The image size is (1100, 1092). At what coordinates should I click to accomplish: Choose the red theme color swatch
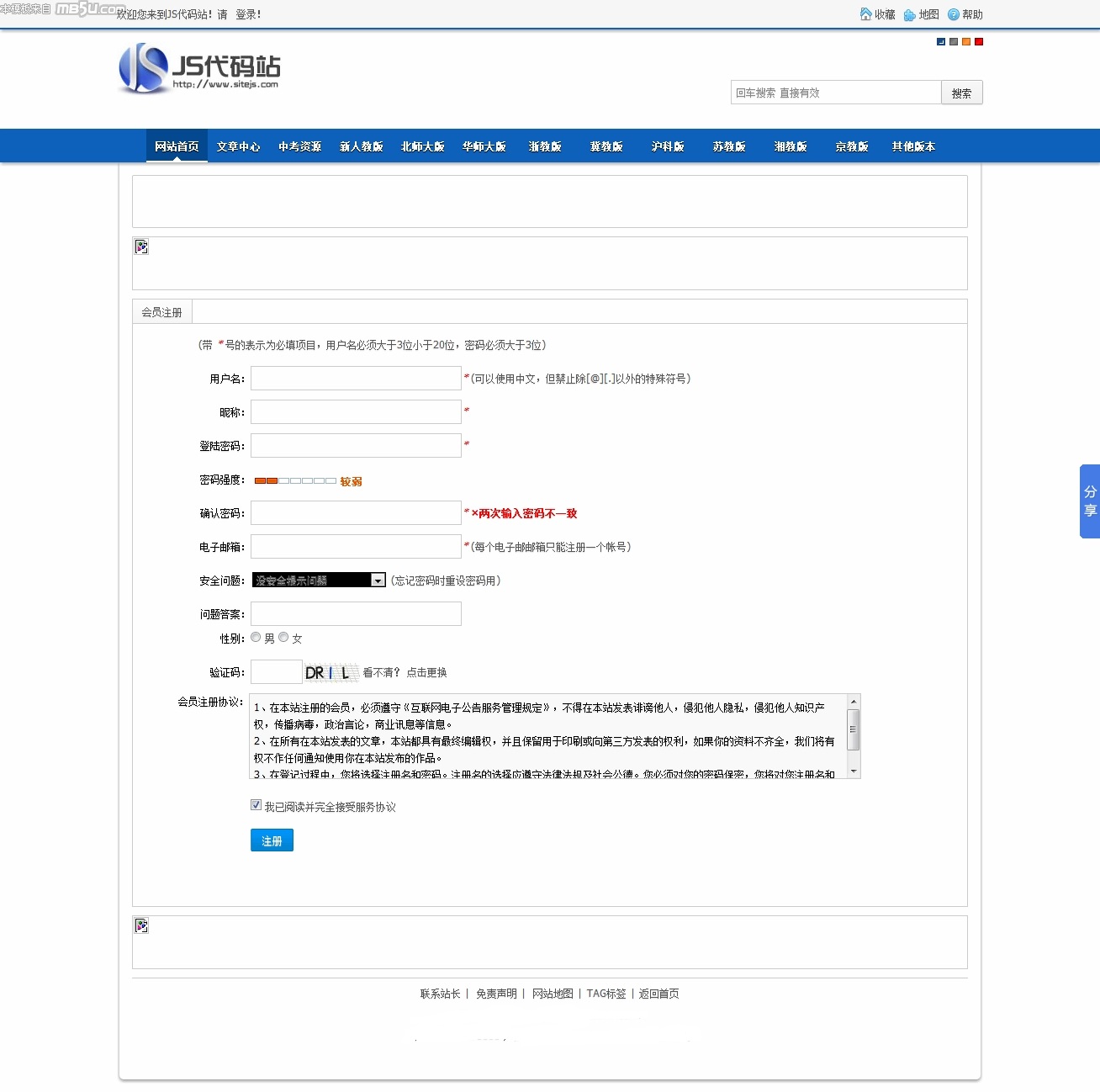coord(979,41)
